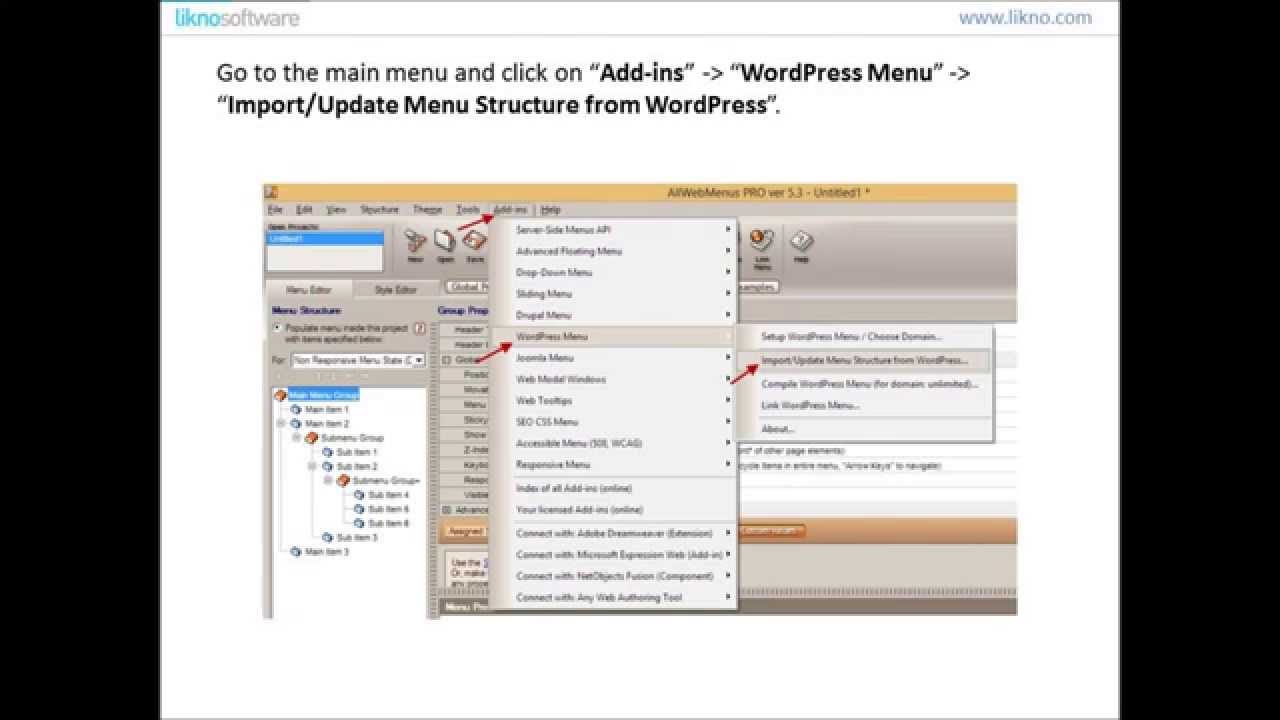Choose WordPress Menu from Add-ins list

click(614, 336)
